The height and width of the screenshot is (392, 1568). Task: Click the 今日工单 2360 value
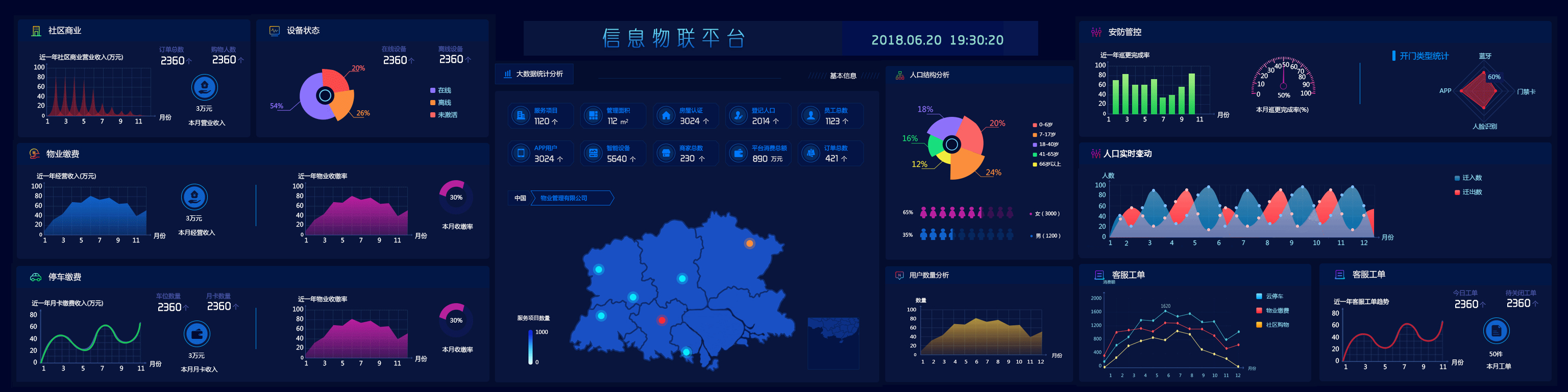(x=1466, y=304)
